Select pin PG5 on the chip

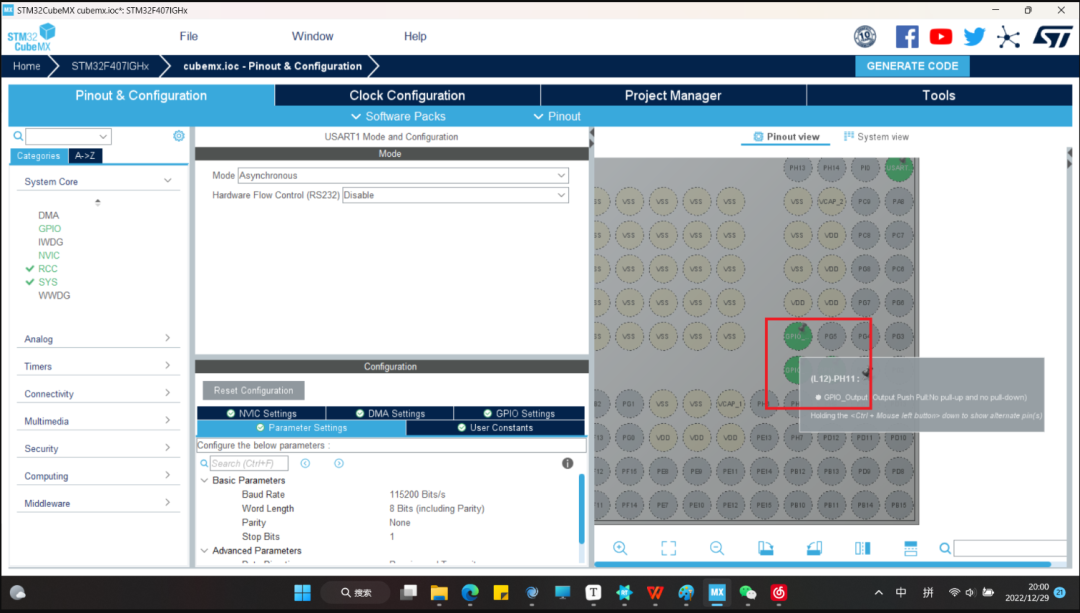[x=831, y=336]
